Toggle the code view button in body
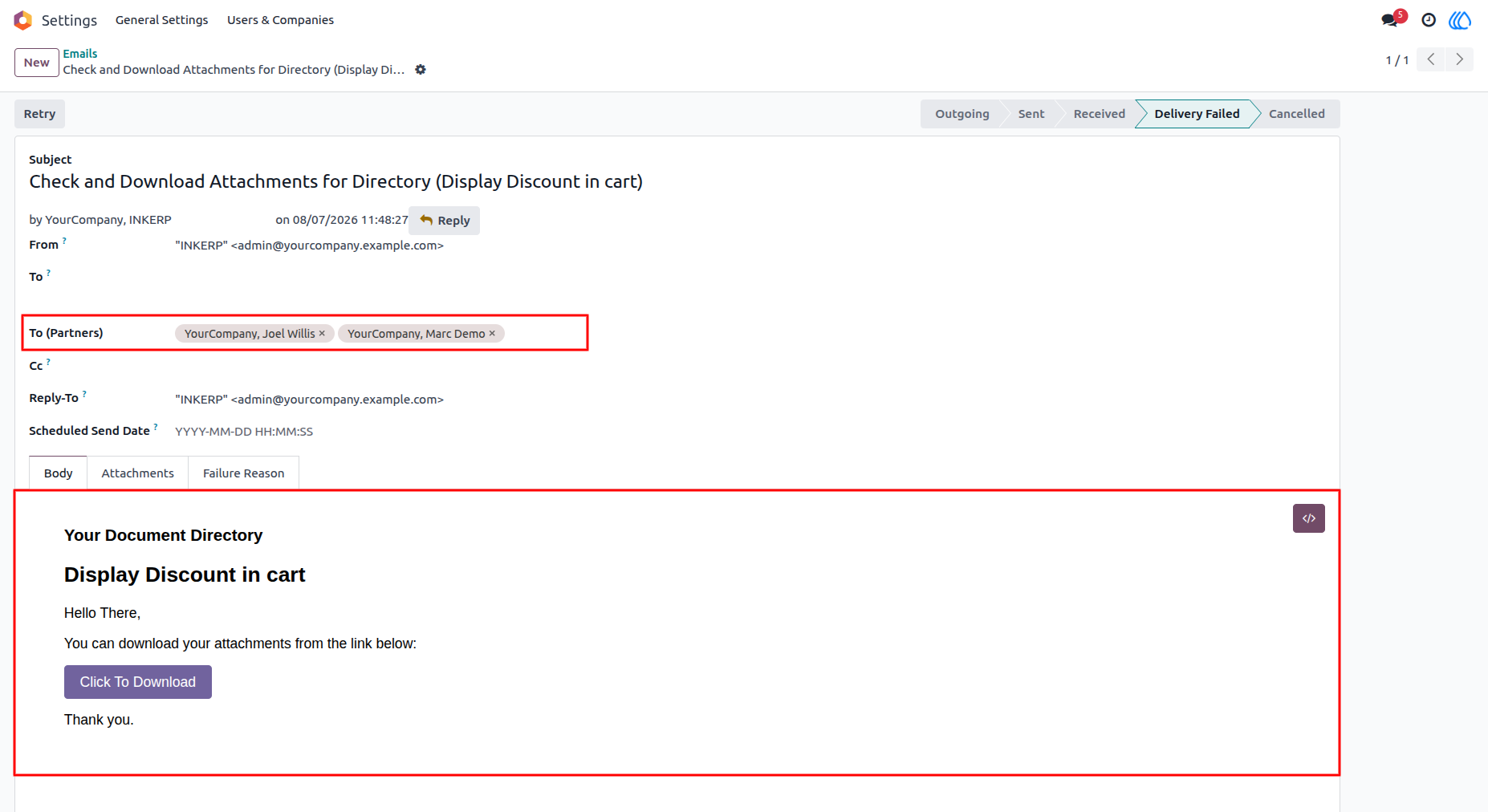Viewport: 1488px width, 812px height. point(1309,518)
